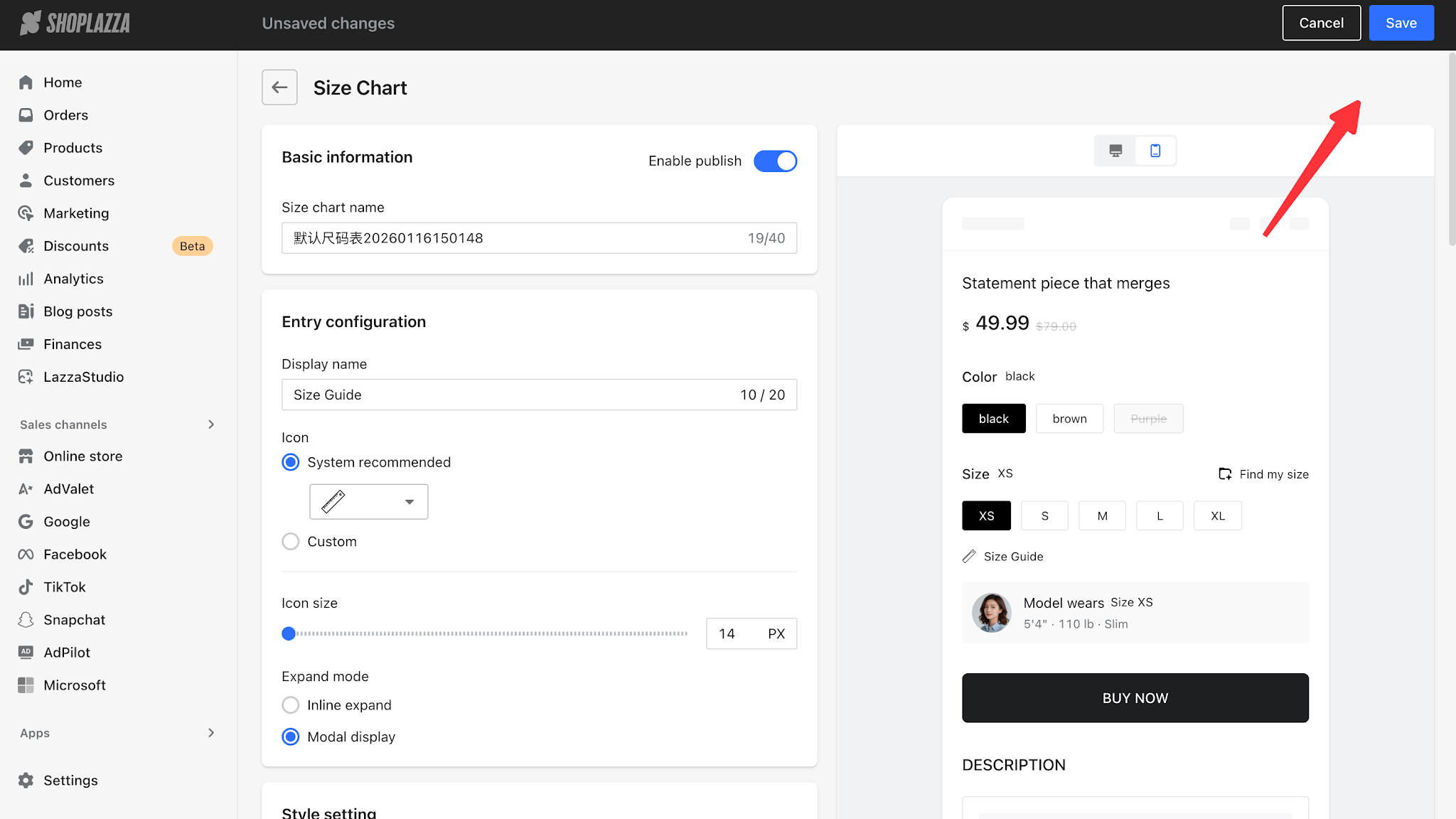Choose the Inline expand radio option

pyautogui.click(x=291, y=705)
